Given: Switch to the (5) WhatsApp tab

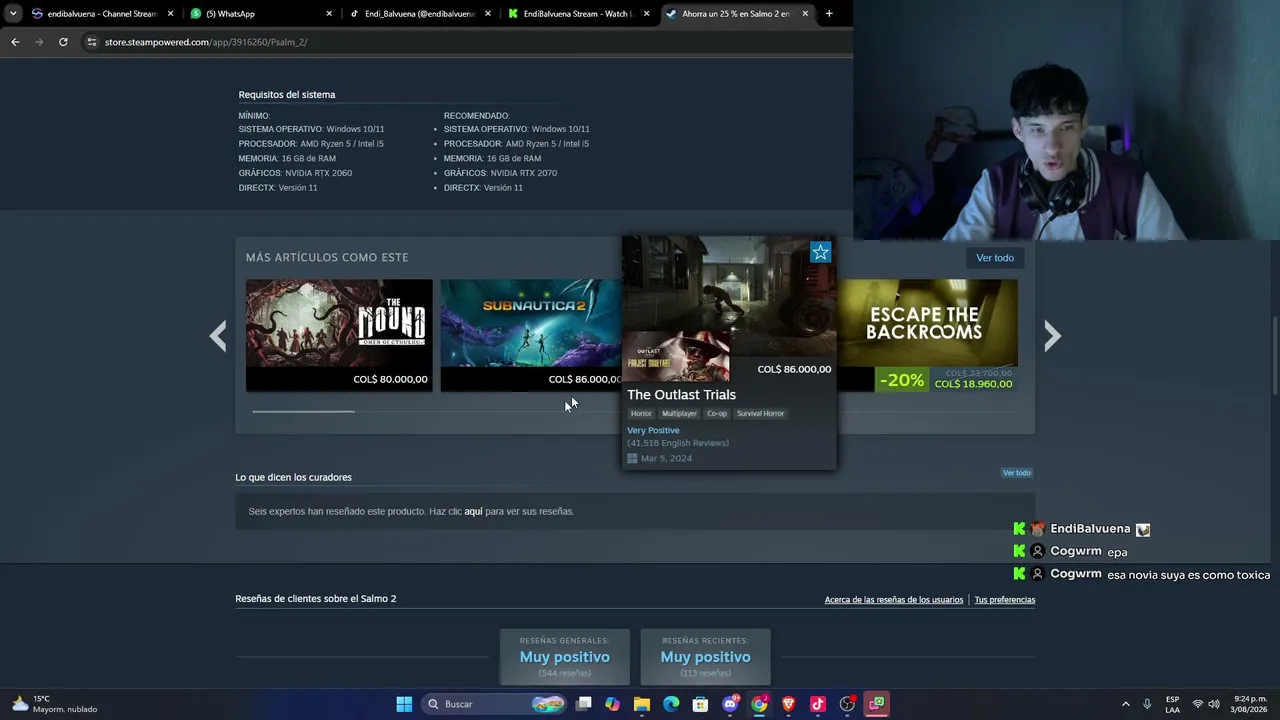Looking at the screenshot, I should pyautogui.click(x=260, y=14).
